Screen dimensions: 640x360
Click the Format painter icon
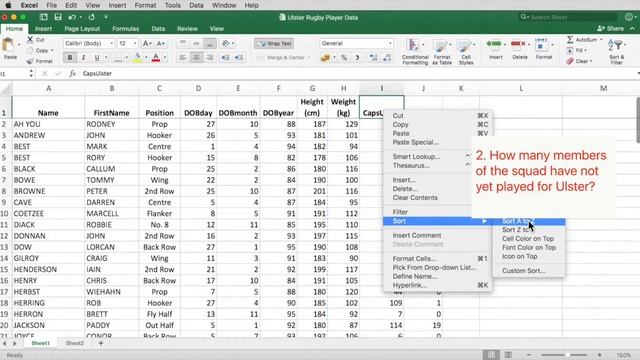(x=30, y=61)
